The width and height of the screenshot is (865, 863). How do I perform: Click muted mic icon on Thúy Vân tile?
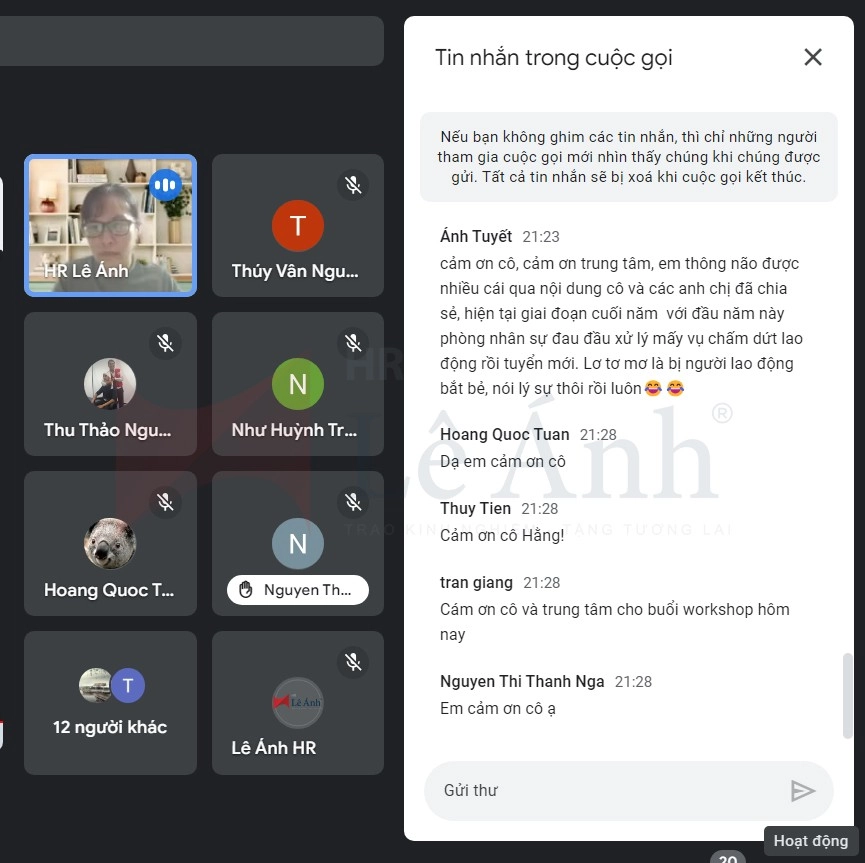click(353, 185)
